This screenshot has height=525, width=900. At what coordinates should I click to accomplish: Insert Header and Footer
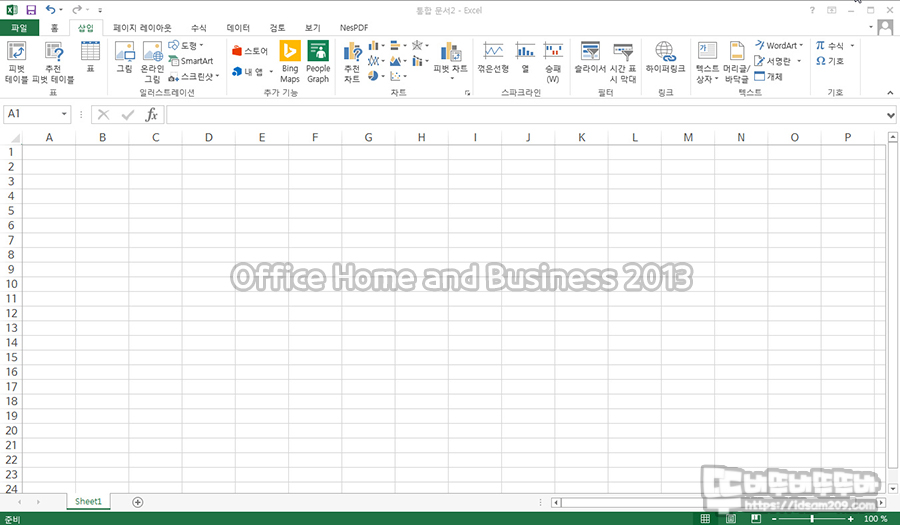tap(736, 63)
